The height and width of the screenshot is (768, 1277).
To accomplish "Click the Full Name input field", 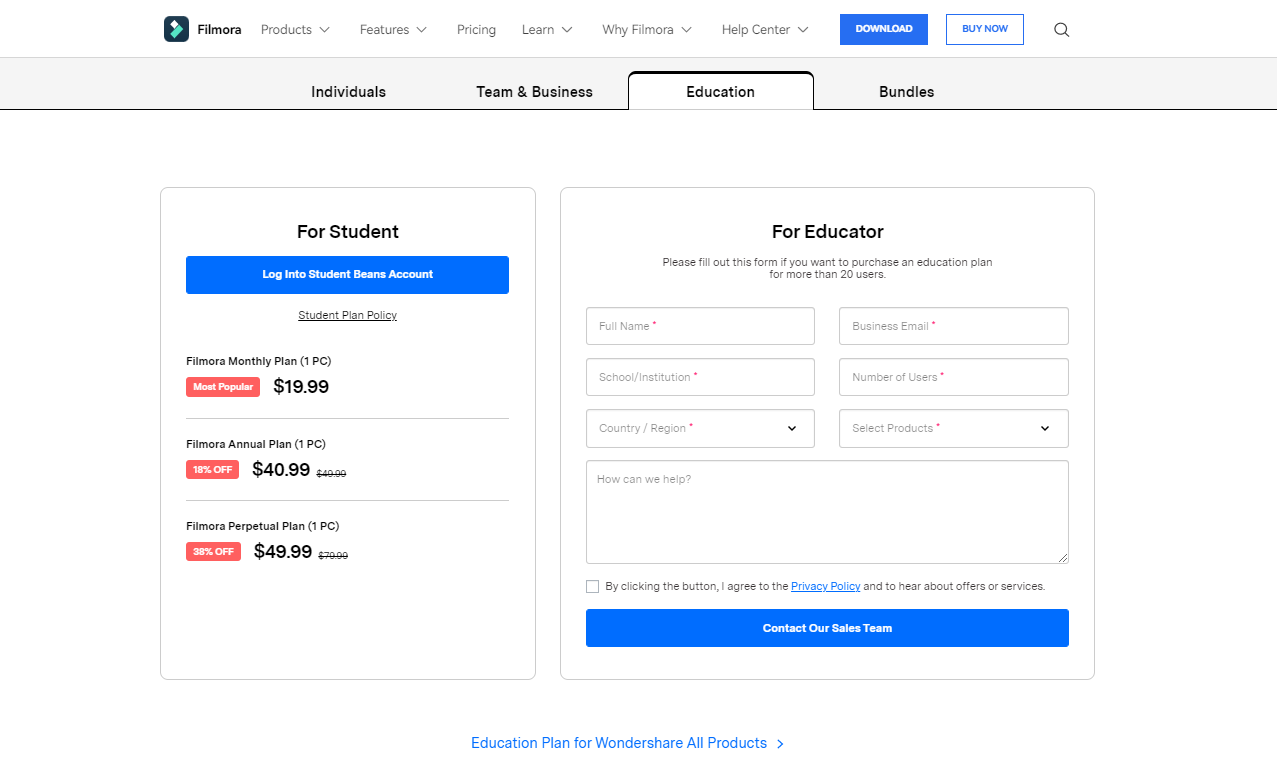I will click(x=700, y=326).
